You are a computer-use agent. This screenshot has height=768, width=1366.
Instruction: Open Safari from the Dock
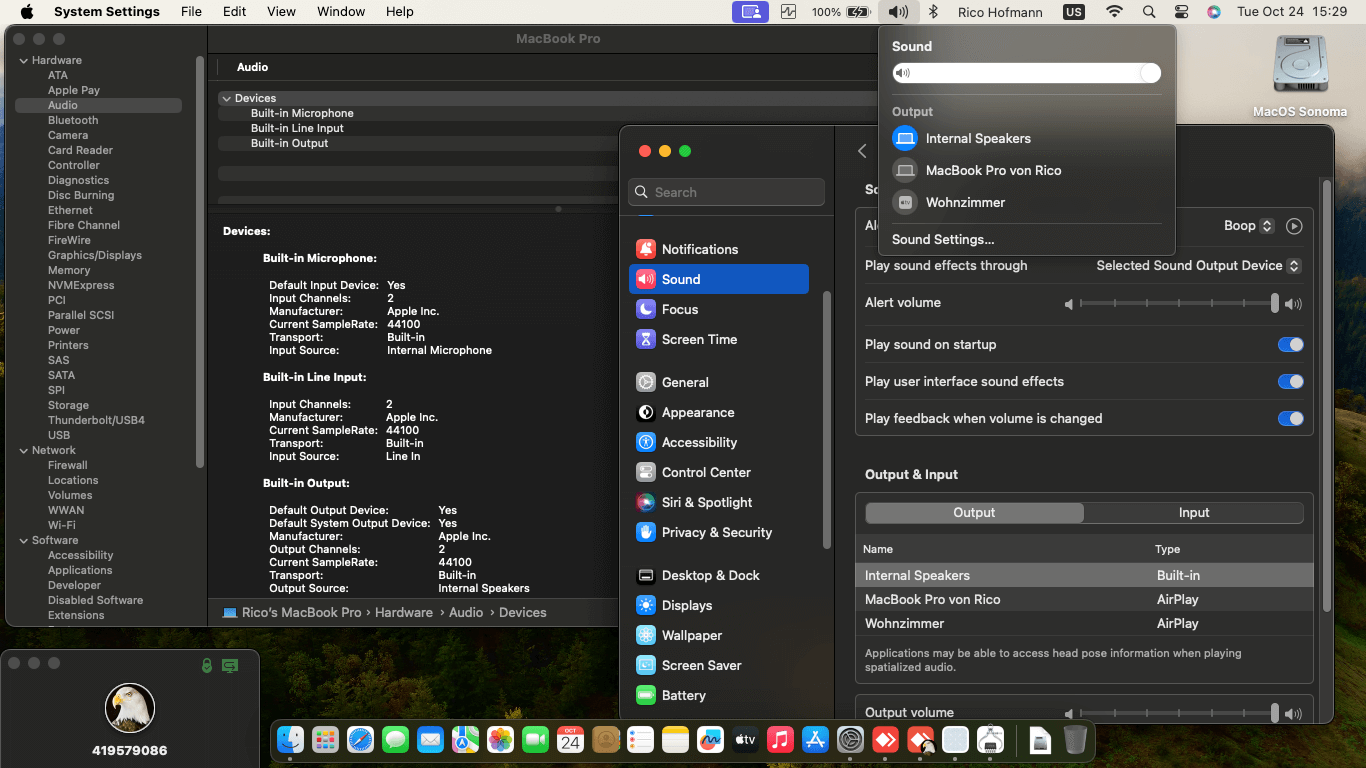point(360,740)
